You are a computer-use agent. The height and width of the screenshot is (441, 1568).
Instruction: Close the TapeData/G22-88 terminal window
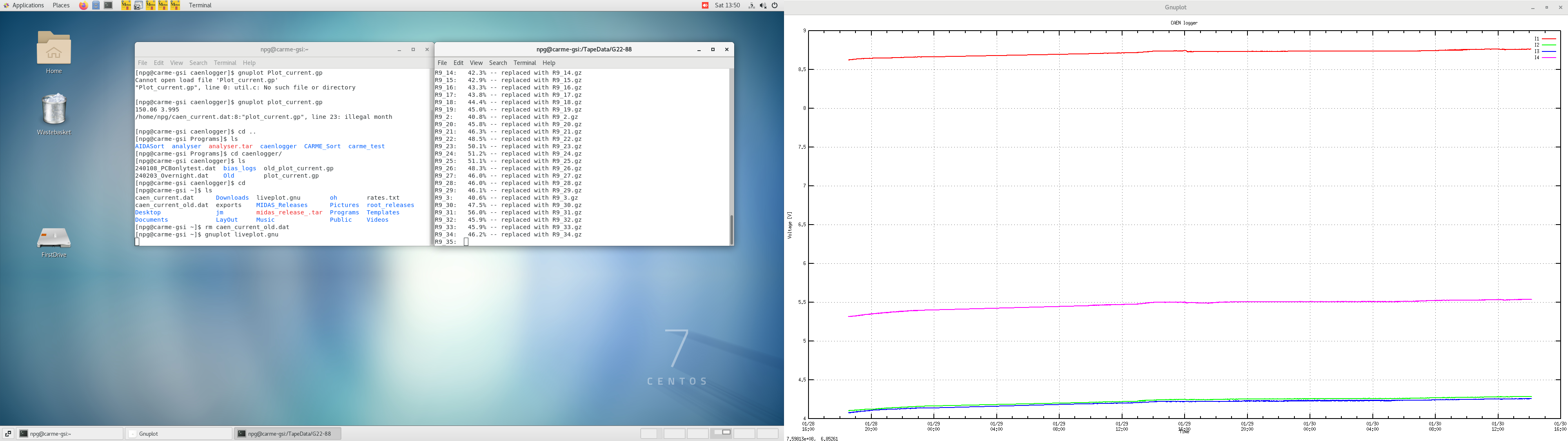727,50
